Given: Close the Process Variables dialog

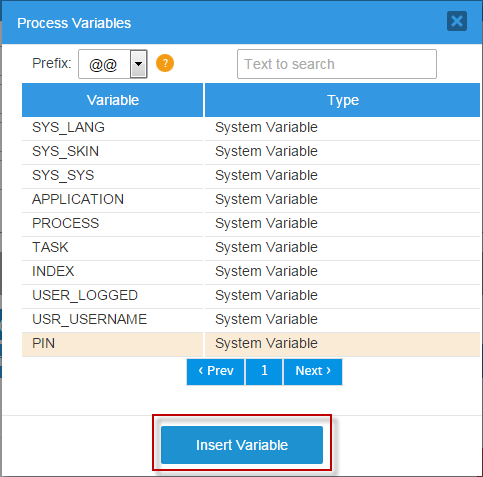Looking at the screenshot, I should point(457,21).
